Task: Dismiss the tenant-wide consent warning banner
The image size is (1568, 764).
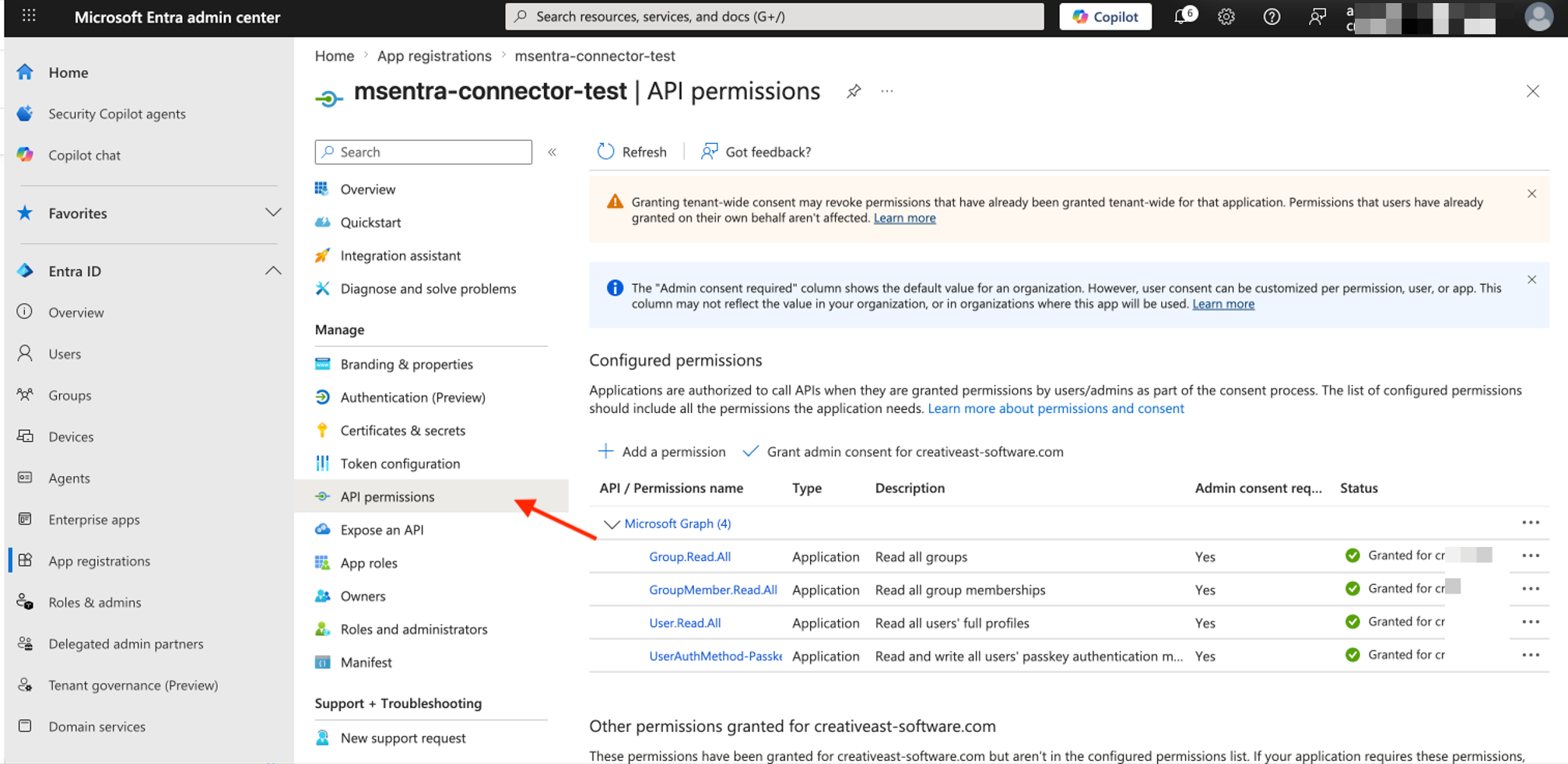Action: [x=1531, y=194]
